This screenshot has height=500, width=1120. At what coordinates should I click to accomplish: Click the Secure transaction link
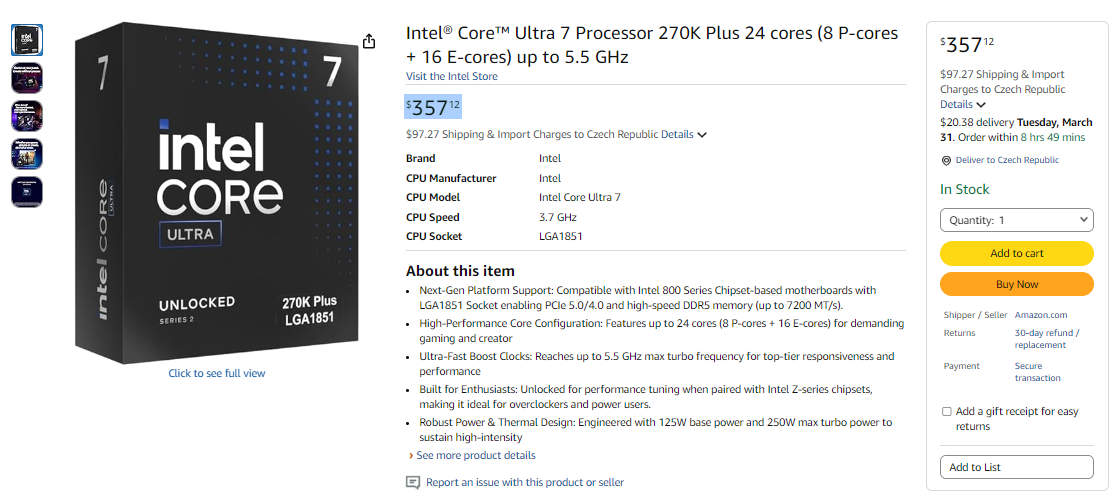[x=1037, y=372]
